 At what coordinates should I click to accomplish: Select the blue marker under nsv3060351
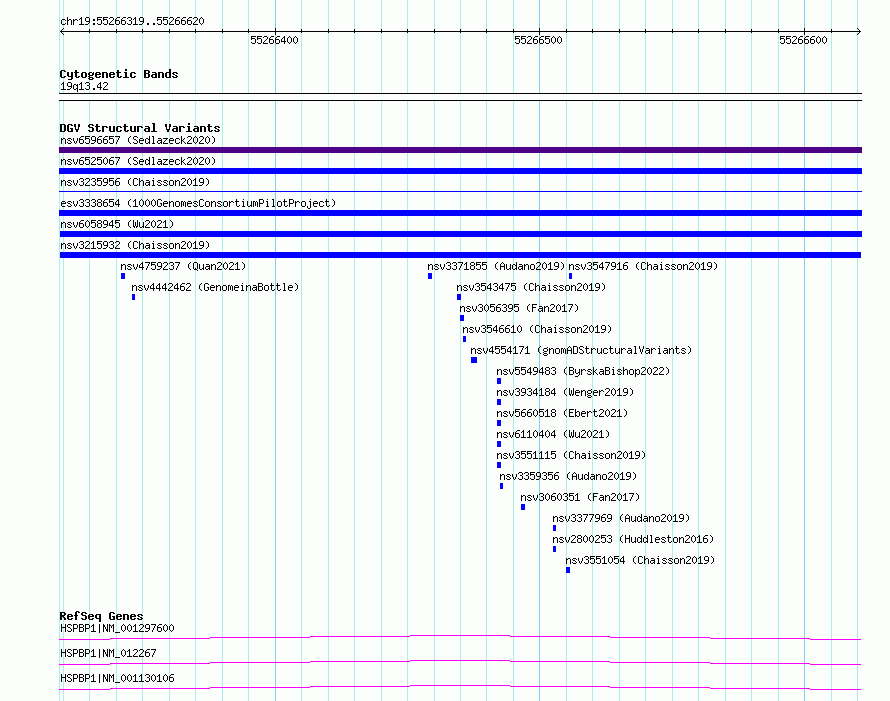pos(523,507)
